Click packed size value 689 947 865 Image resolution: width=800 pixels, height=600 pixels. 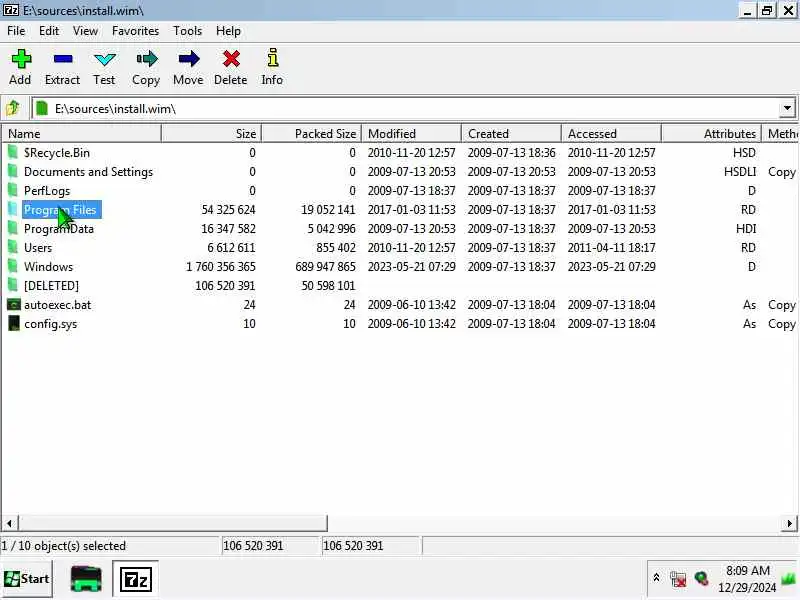pos(325,266)
